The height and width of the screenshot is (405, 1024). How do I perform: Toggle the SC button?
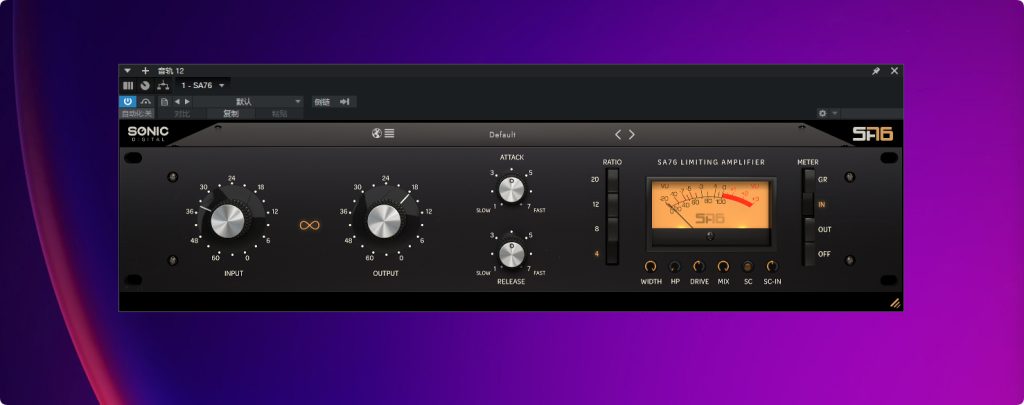pyautogui.click(x=748, y=267)
